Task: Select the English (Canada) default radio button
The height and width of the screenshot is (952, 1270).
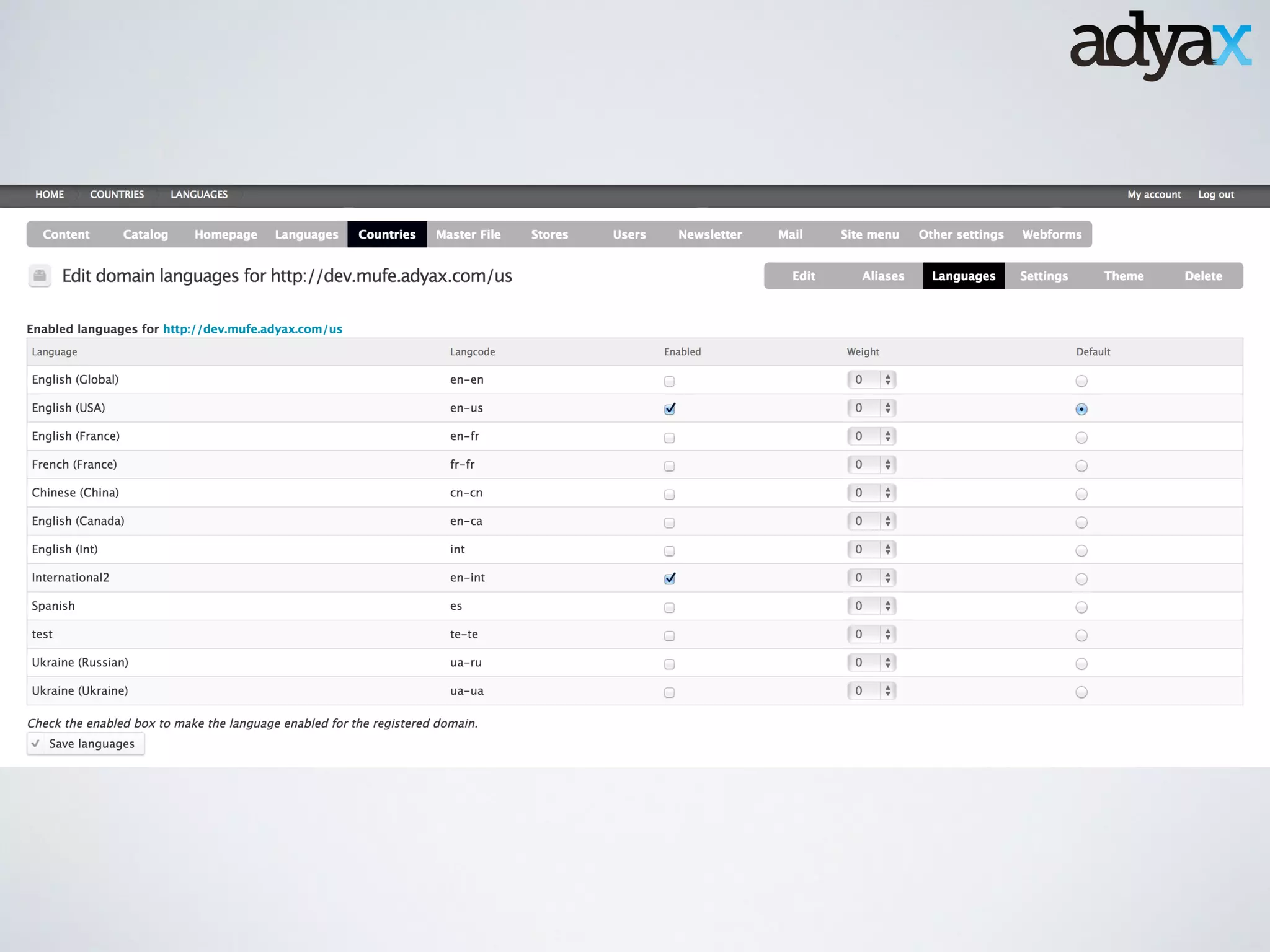Action: (1081, 522)
